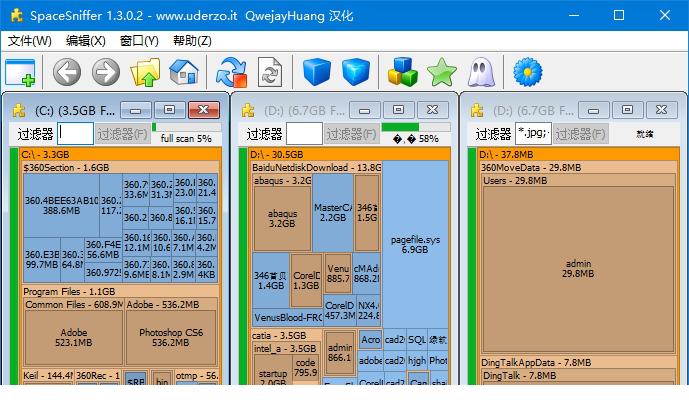Click the full scan 5% progress bar
This screenshot has width=689, height=400.
click(187, 127)
